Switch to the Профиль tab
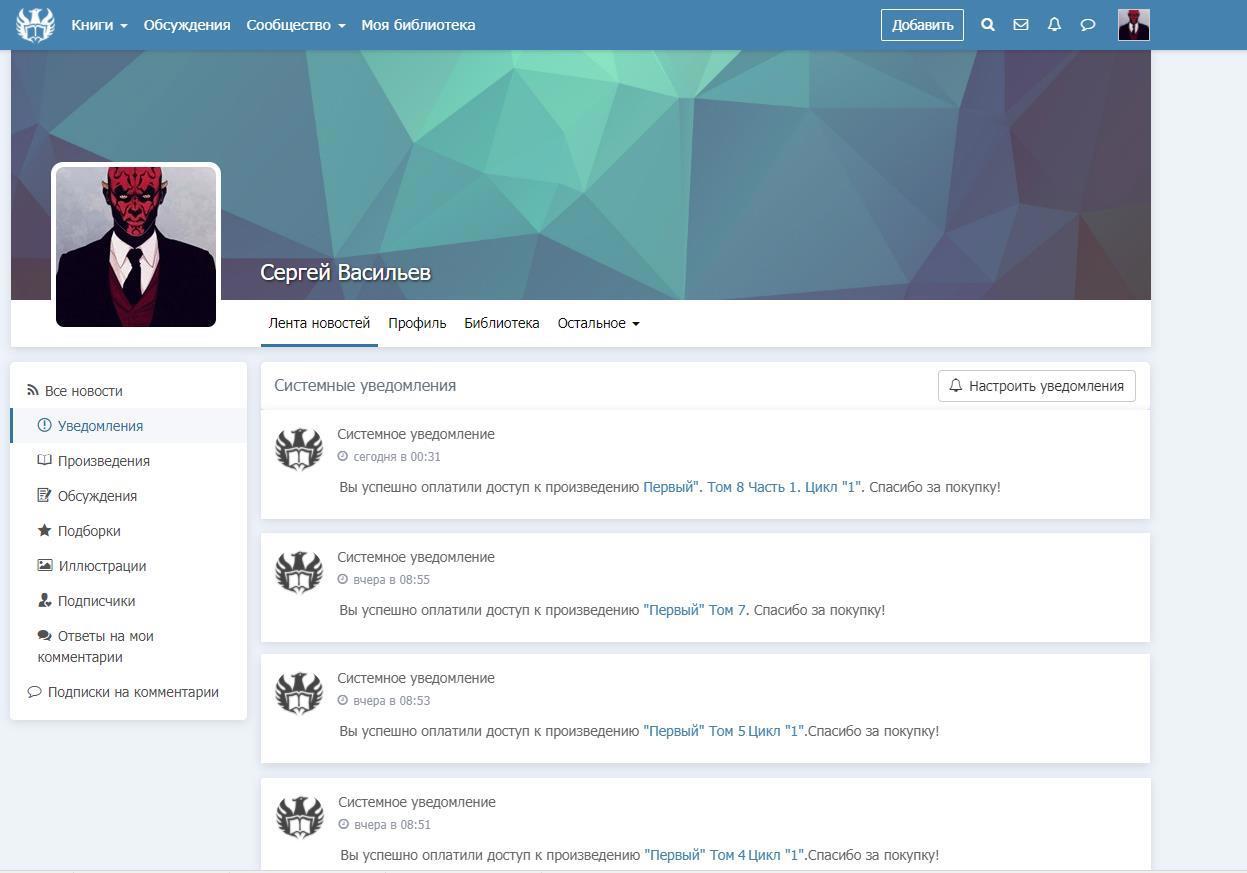 (417, 323)
